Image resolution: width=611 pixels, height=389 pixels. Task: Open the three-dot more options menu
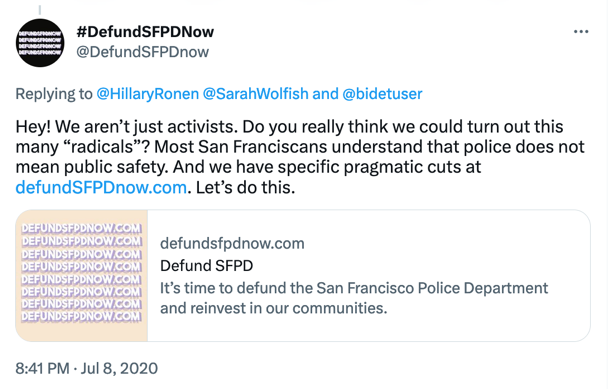(581, 32)
